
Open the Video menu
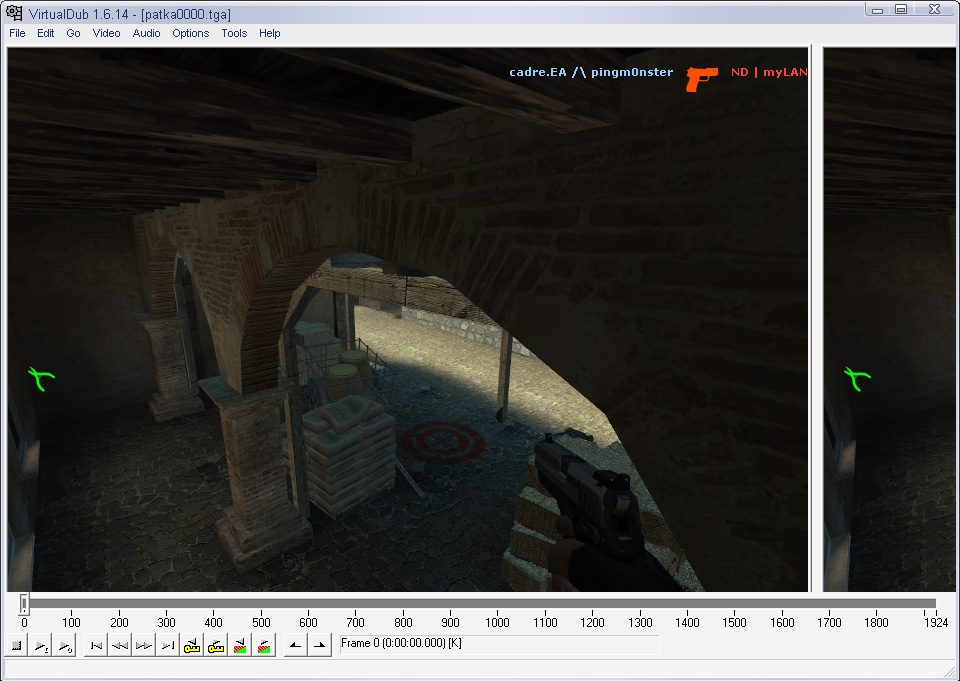click(107, 33)
